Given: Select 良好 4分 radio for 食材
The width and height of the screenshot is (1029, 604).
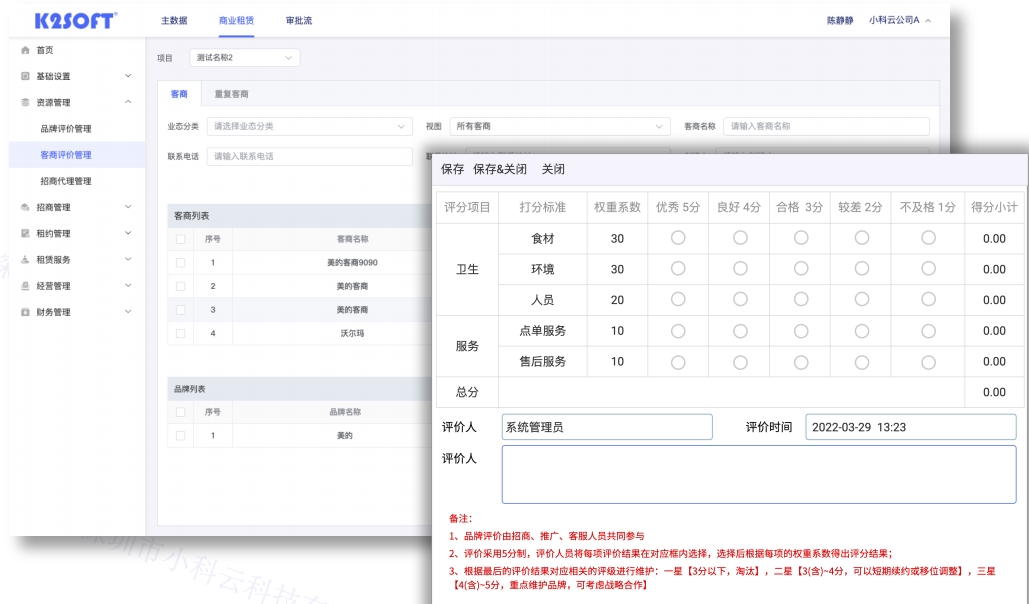Looking at the screenshot, I should [740, 238].
